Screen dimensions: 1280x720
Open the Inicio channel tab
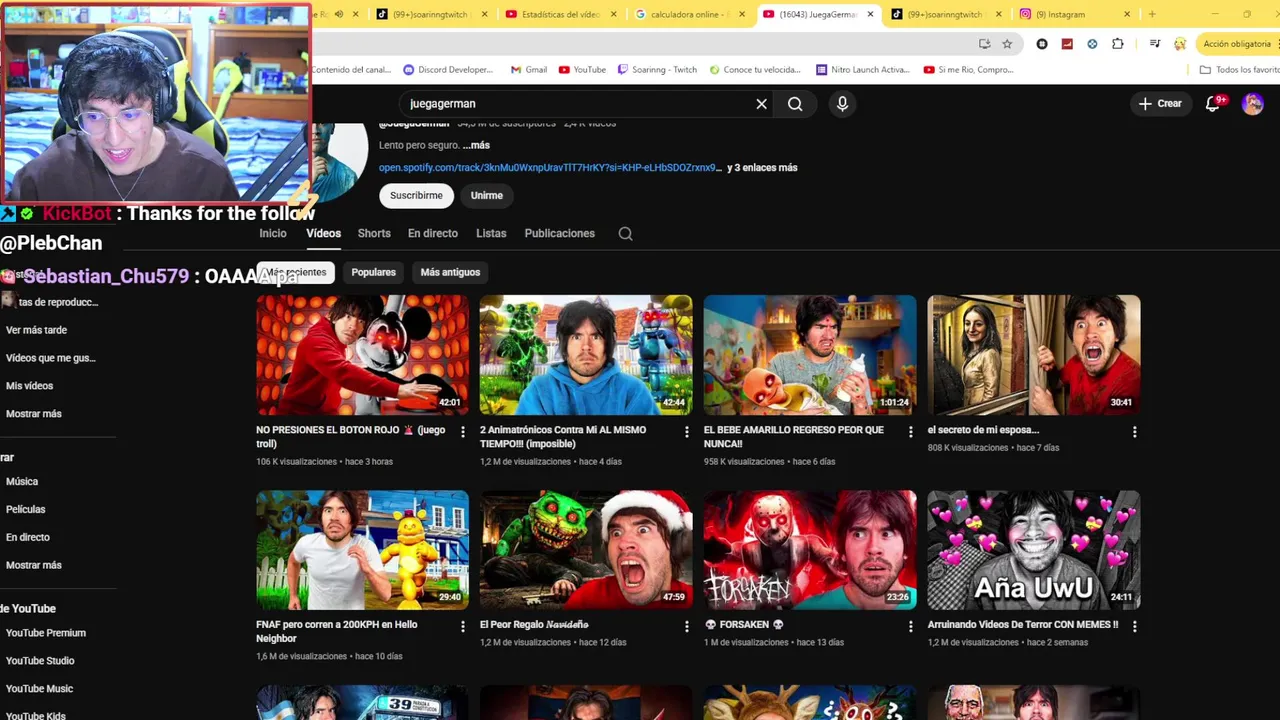coord(273,233)
